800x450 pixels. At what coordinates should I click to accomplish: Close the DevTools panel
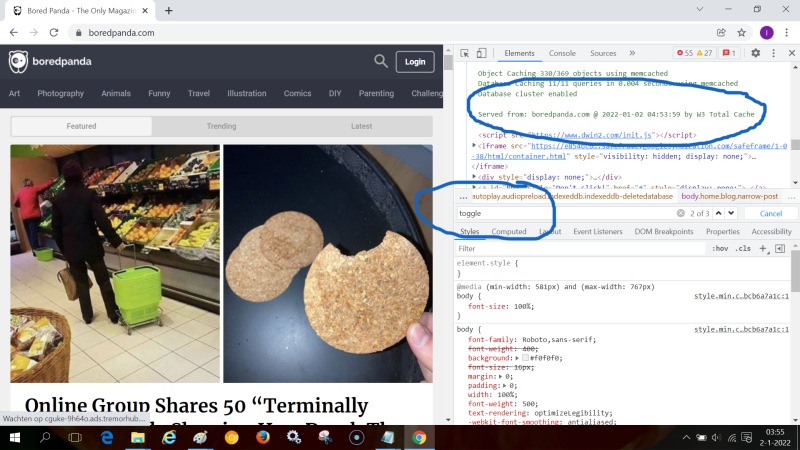(x=792, y=53)
